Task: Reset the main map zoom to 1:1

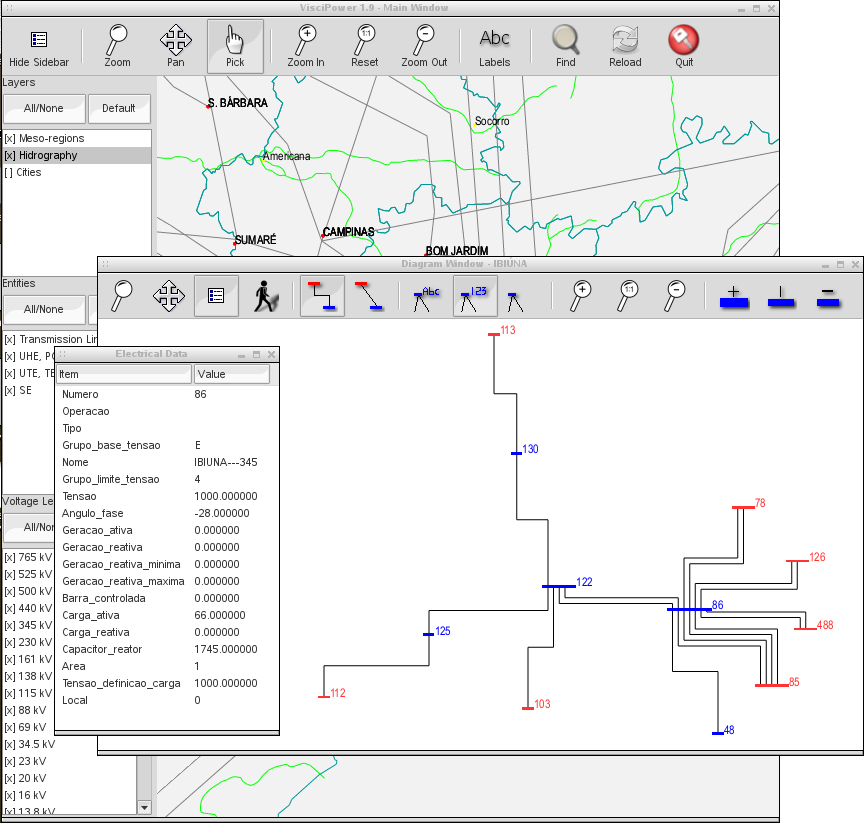Action: pos(365,47)
